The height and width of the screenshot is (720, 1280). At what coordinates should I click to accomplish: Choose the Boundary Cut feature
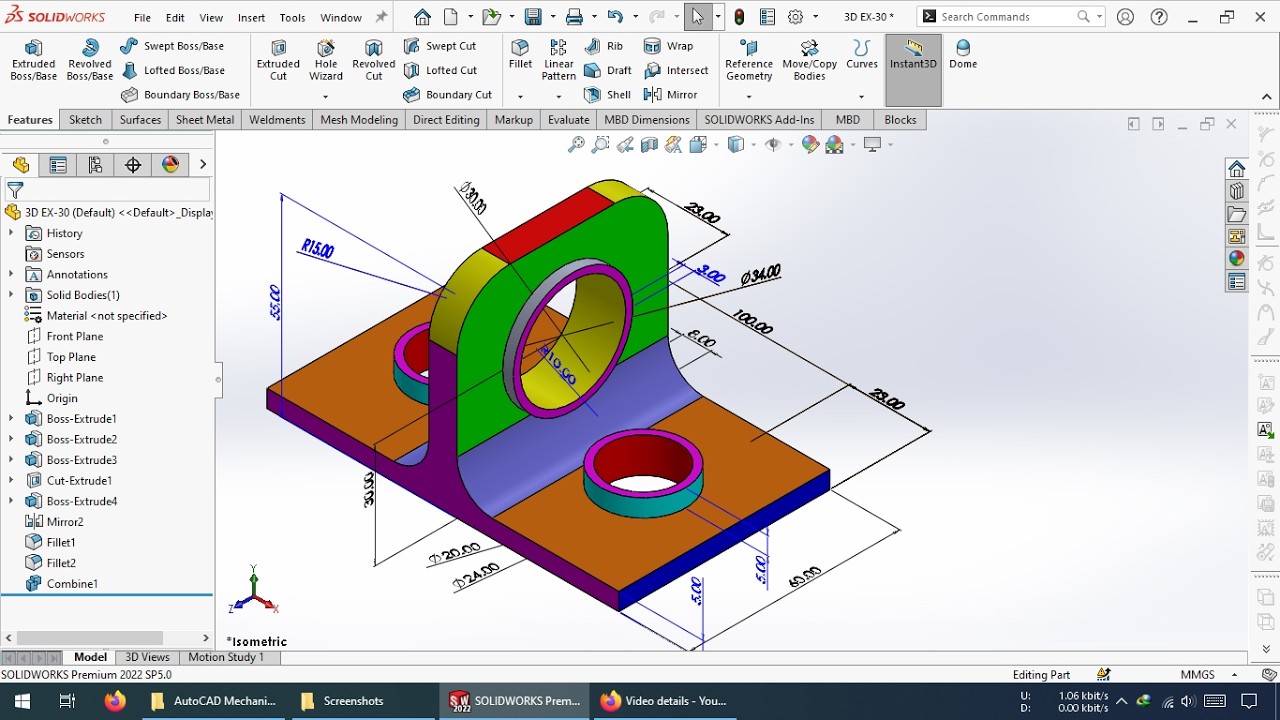coord(447,95)
